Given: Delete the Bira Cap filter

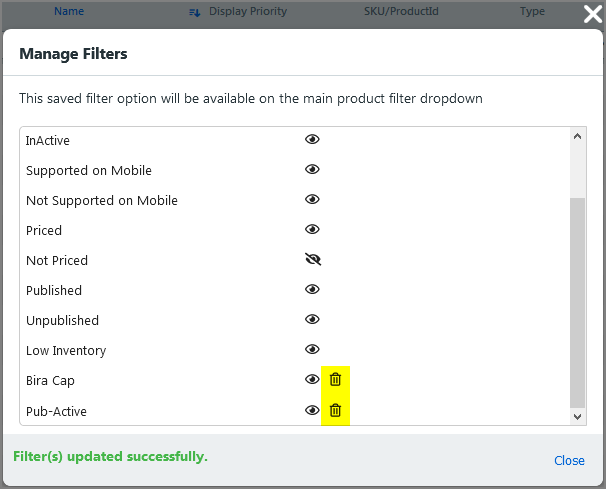Looking at the screenshot, I should [x=336, y=380].
